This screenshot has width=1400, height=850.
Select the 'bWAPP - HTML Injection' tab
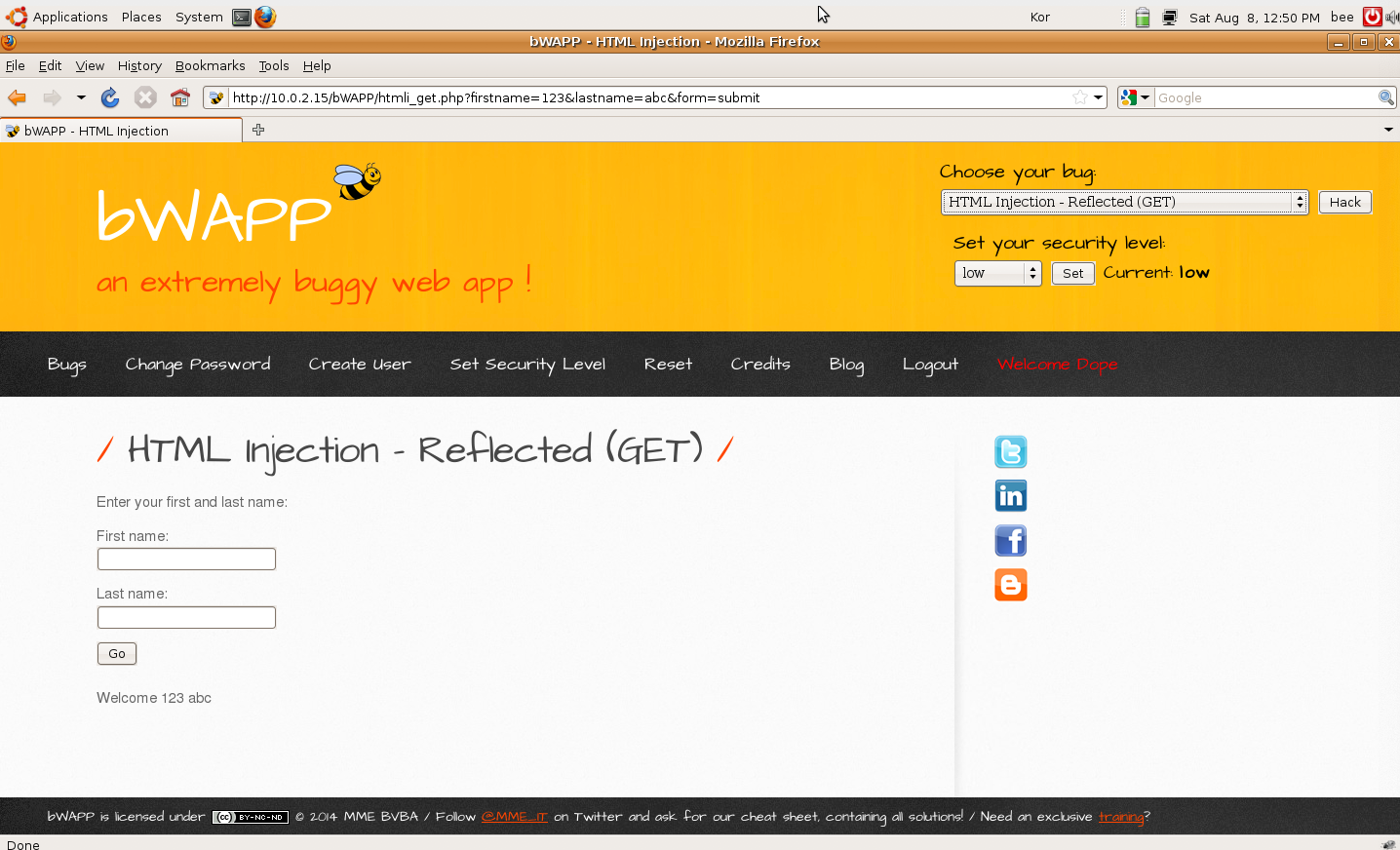(x=121, y=131)
